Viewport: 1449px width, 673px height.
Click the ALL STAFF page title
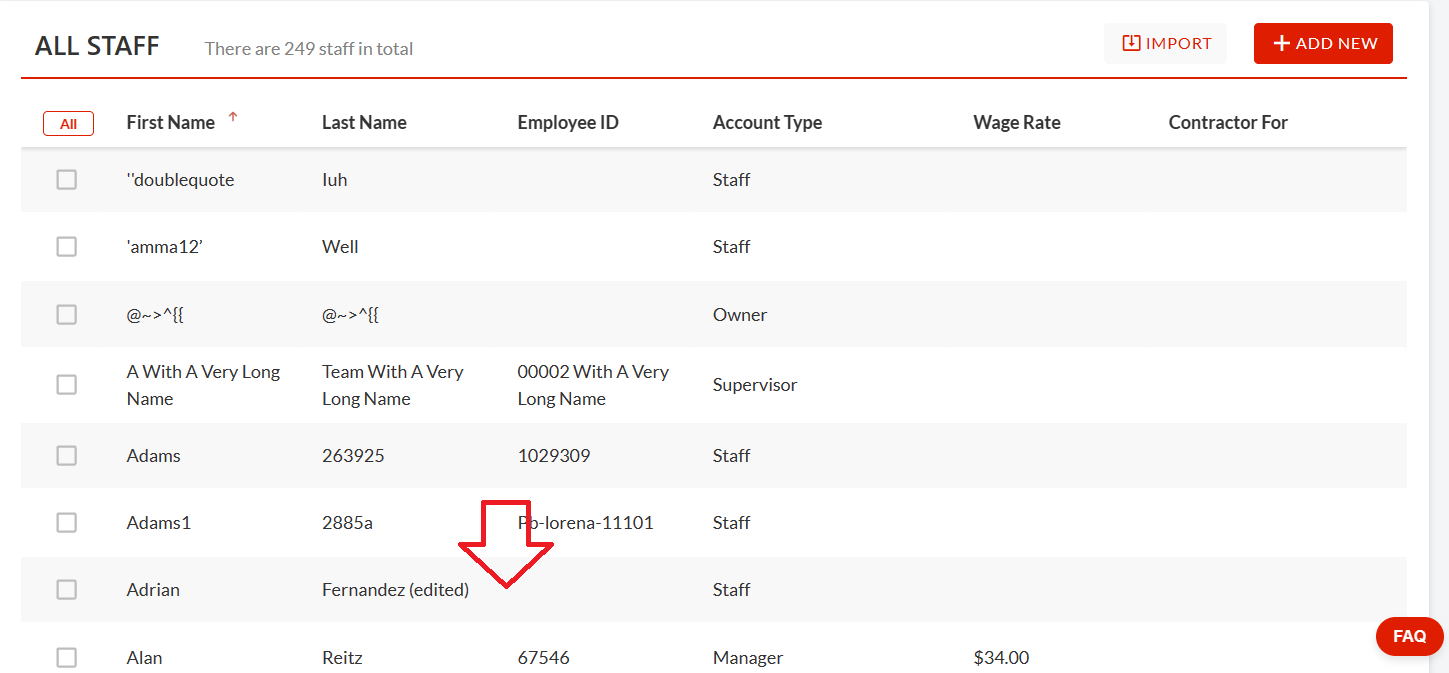pos(96,45)
